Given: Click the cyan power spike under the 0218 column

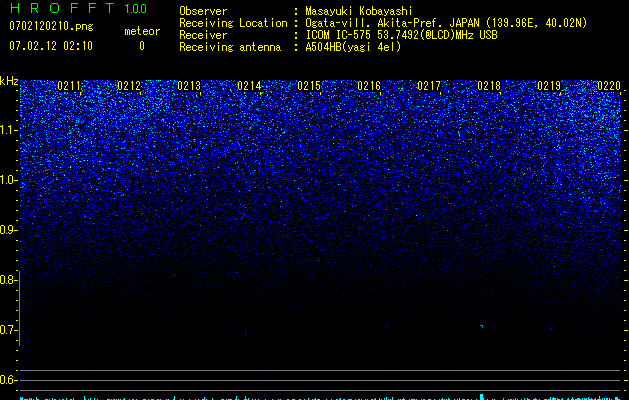Looking at the screenshot, I should pyautogui.click(x=482, y=397).
